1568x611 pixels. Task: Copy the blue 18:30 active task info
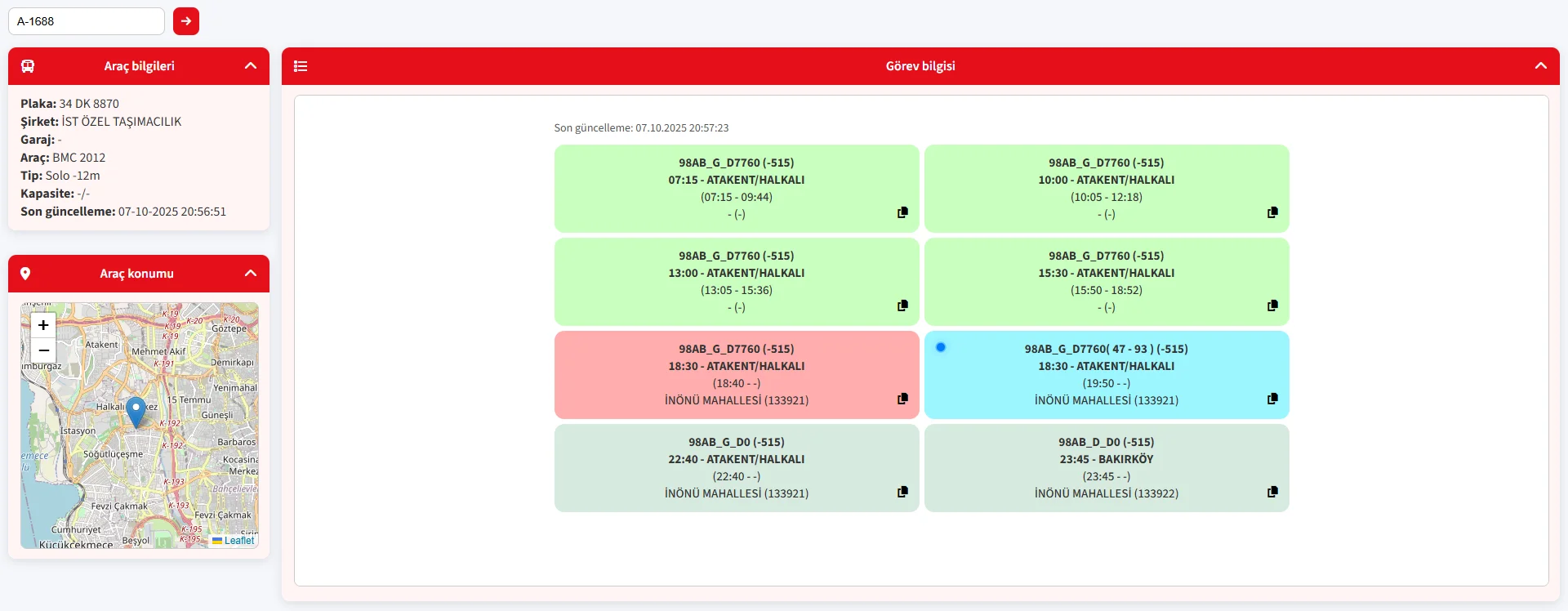[x=1272, y=399]
